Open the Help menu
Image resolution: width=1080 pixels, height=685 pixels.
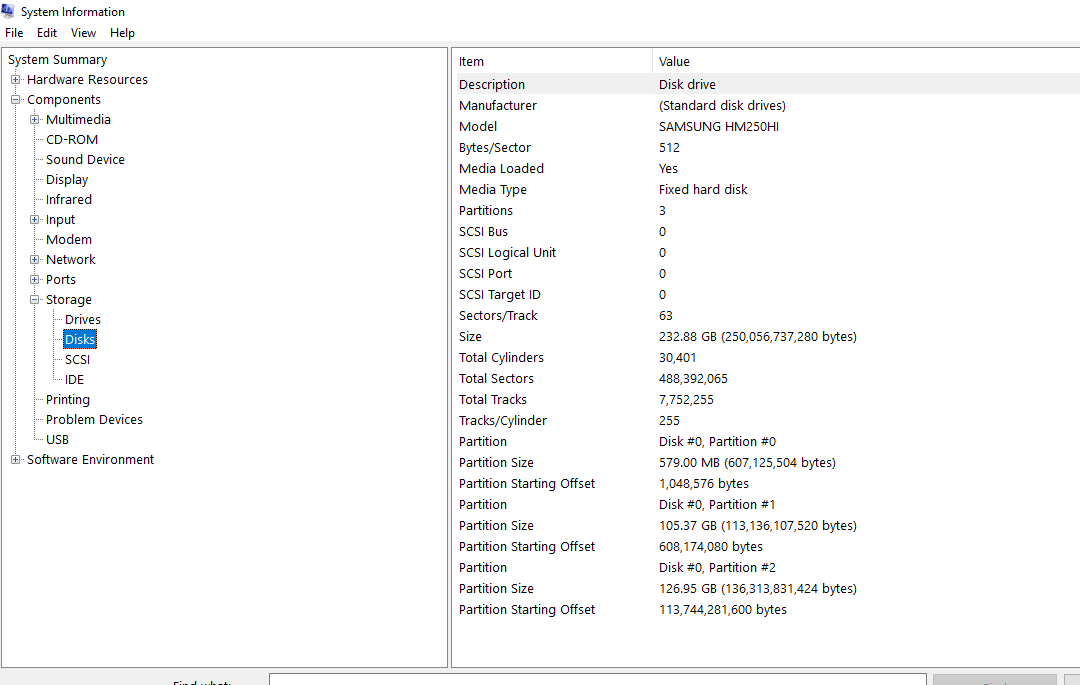click(x=122, y=32)
